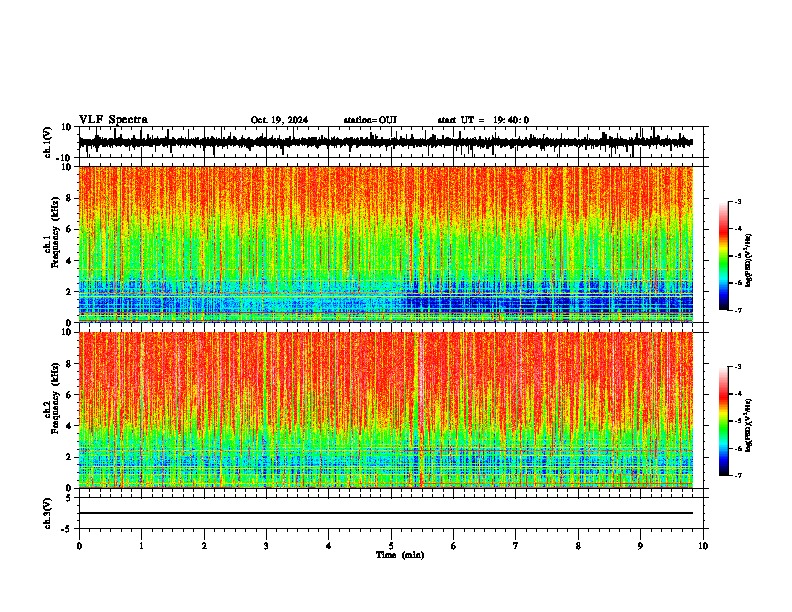Click the ch.2 spectrogram panel
The image size is (792, 612).
[385, 410]
